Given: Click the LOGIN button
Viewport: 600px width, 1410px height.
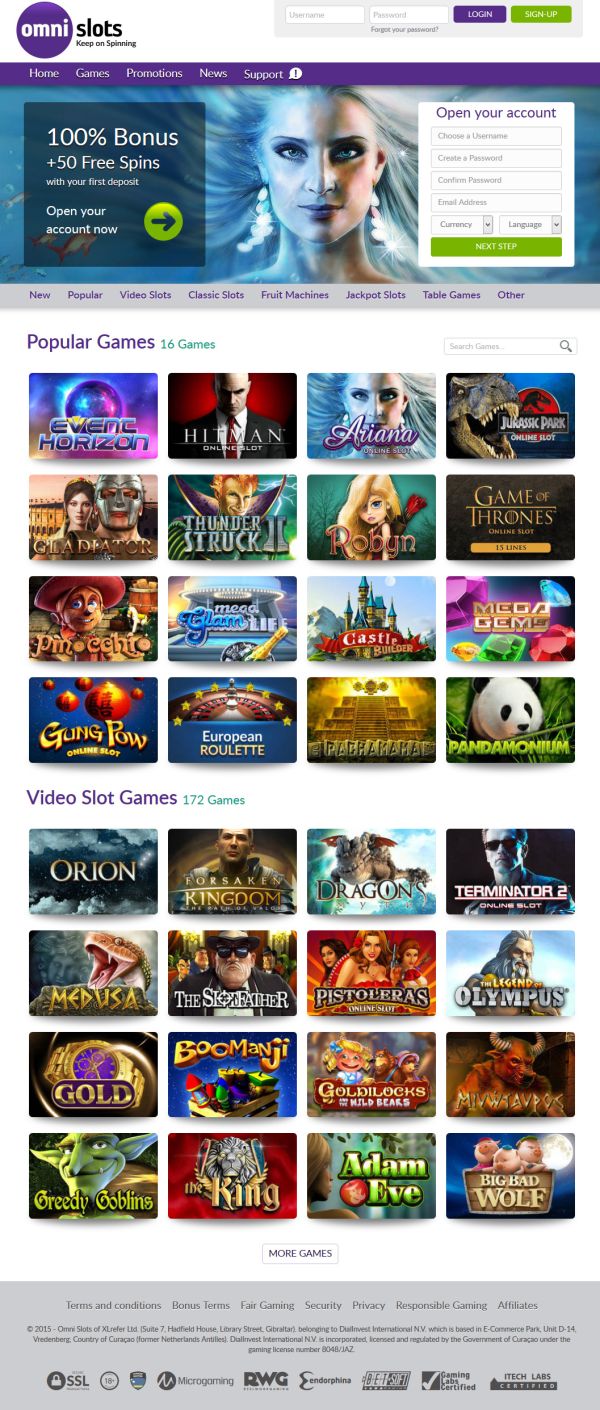Looking at the screenshot, I should click(479, 15).
